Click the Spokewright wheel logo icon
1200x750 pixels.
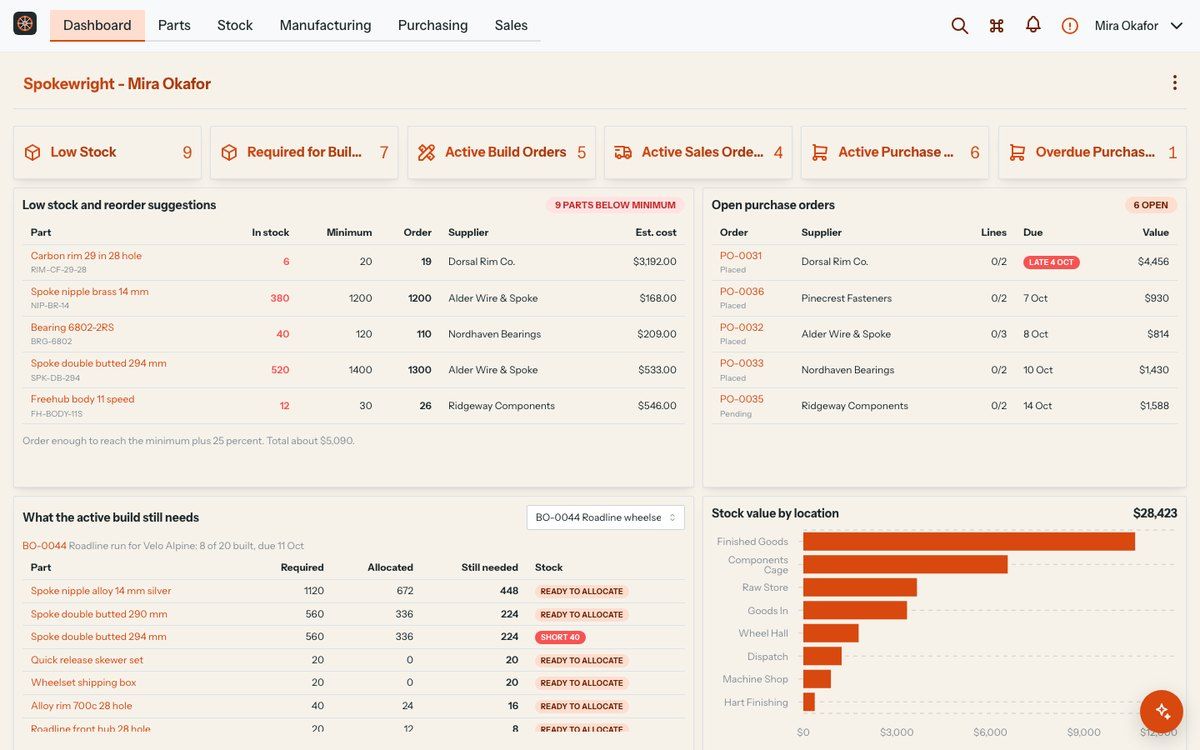coord(25,24)
